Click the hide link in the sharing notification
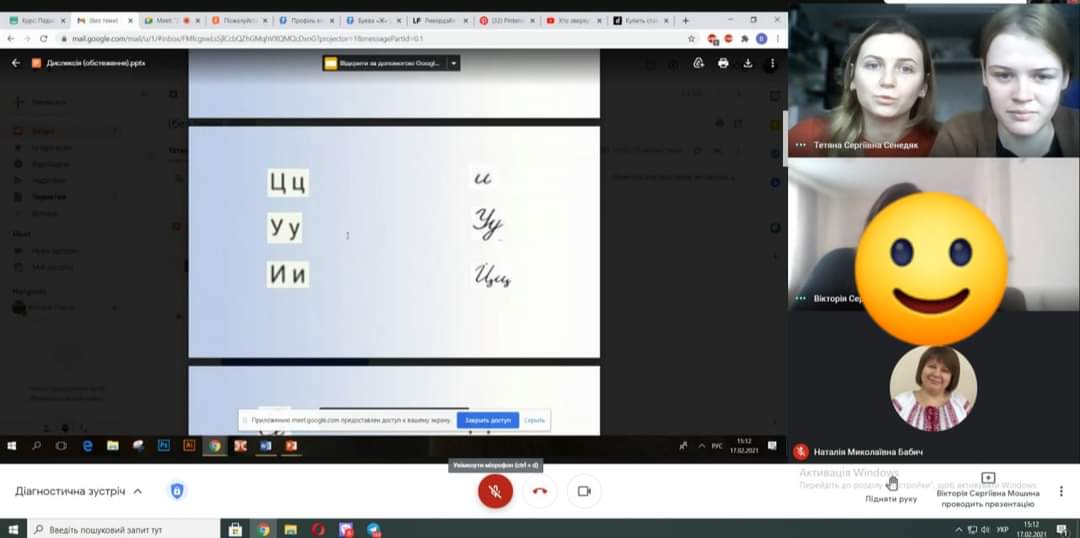 click(x=534, y=420)
